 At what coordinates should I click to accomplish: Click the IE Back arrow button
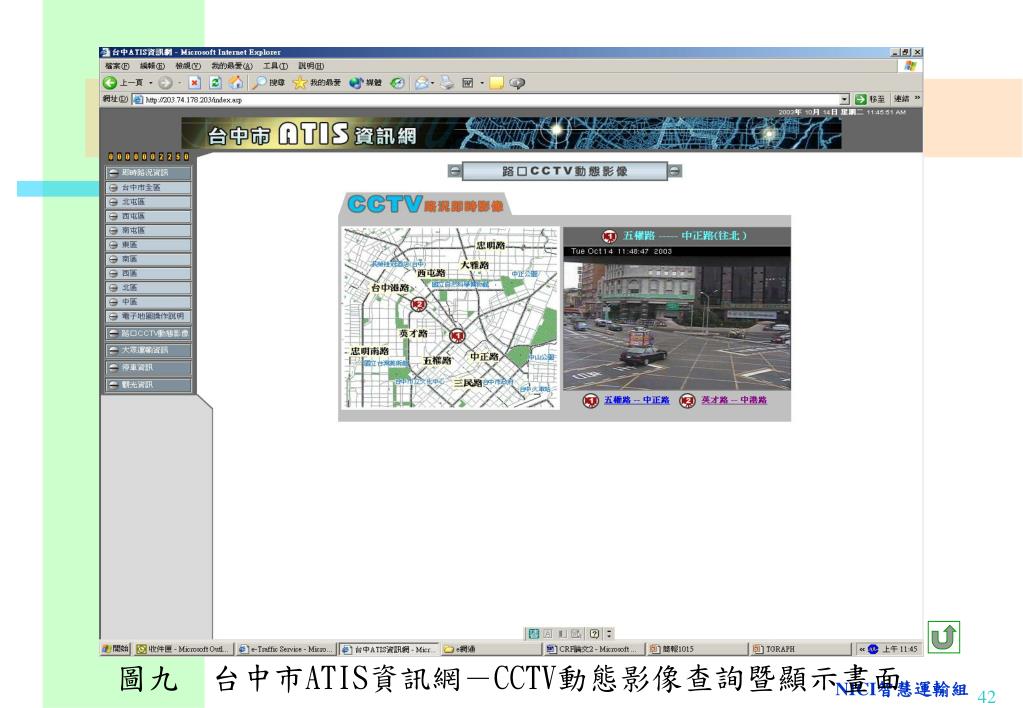(110, 83)
